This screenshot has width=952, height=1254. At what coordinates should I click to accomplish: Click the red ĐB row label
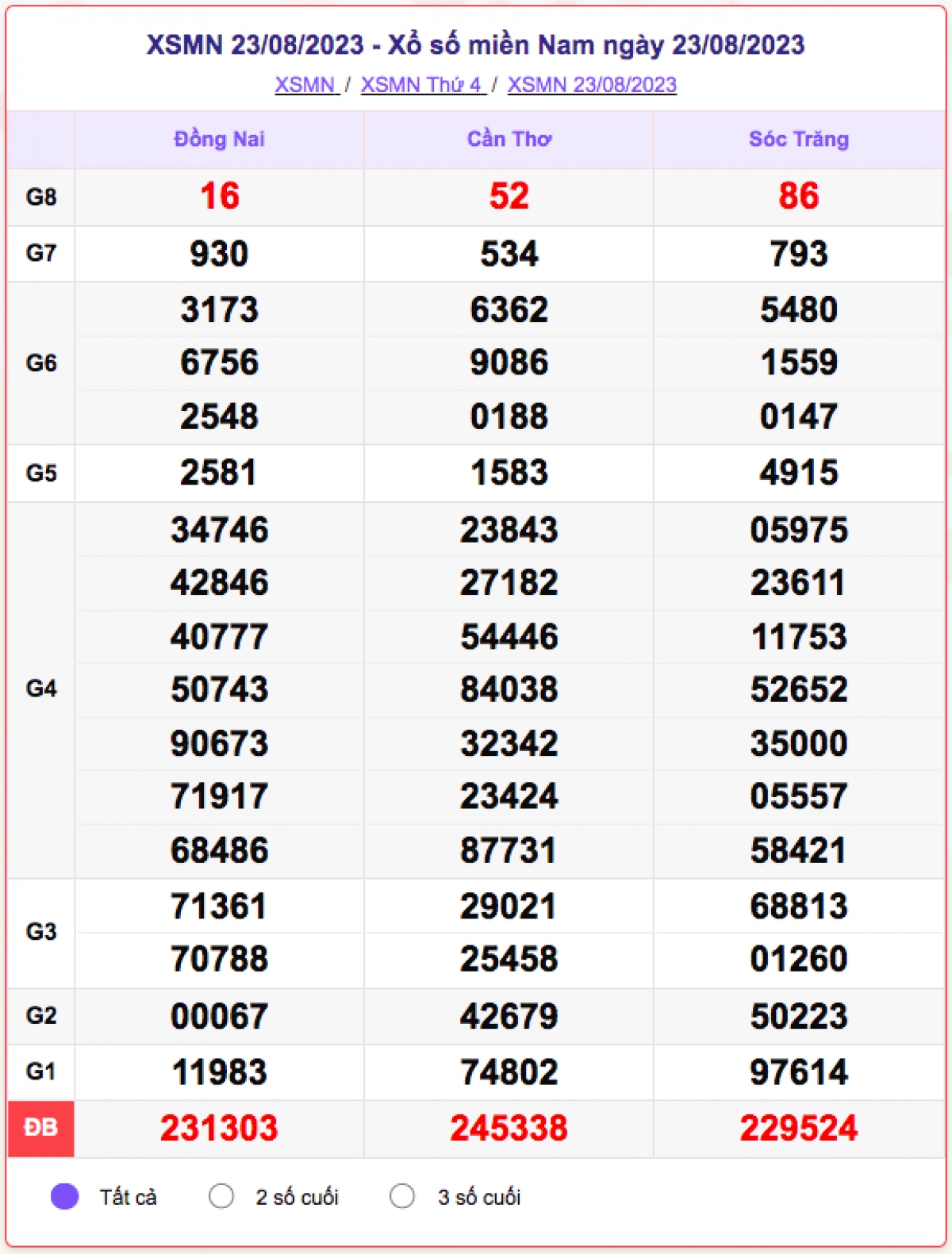pos(41,1128)
